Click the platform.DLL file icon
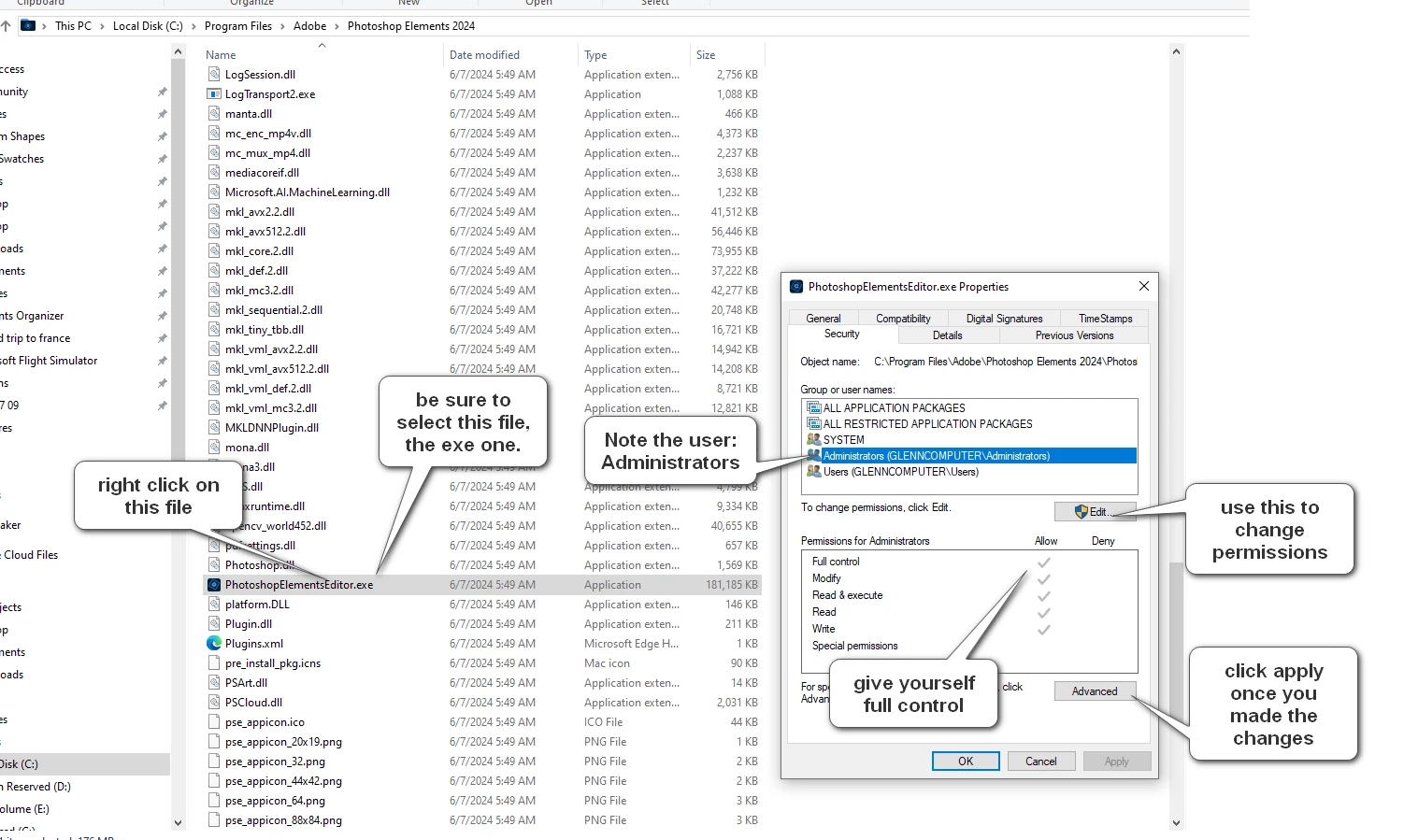 [214, 604]
